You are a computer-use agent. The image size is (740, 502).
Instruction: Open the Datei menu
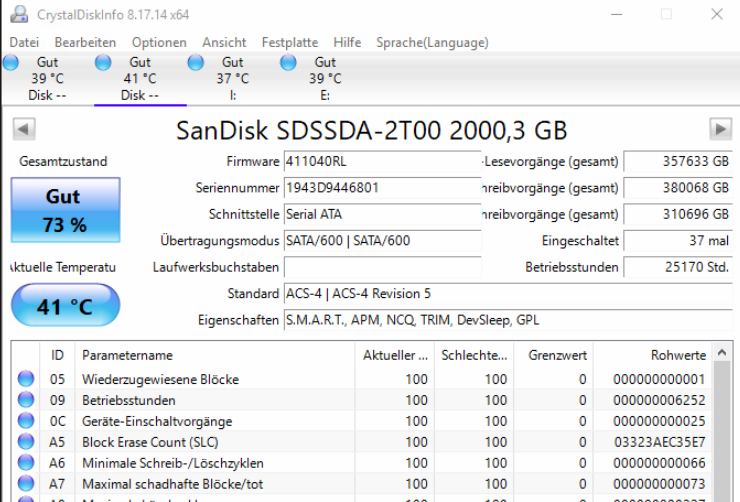[24, 42]
